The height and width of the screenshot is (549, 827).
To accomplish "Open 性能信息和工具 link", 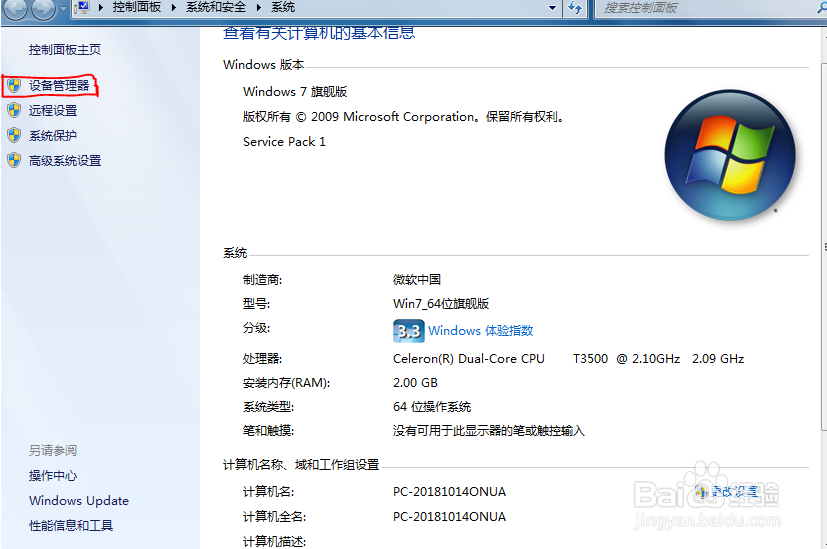I will [71, 526].
